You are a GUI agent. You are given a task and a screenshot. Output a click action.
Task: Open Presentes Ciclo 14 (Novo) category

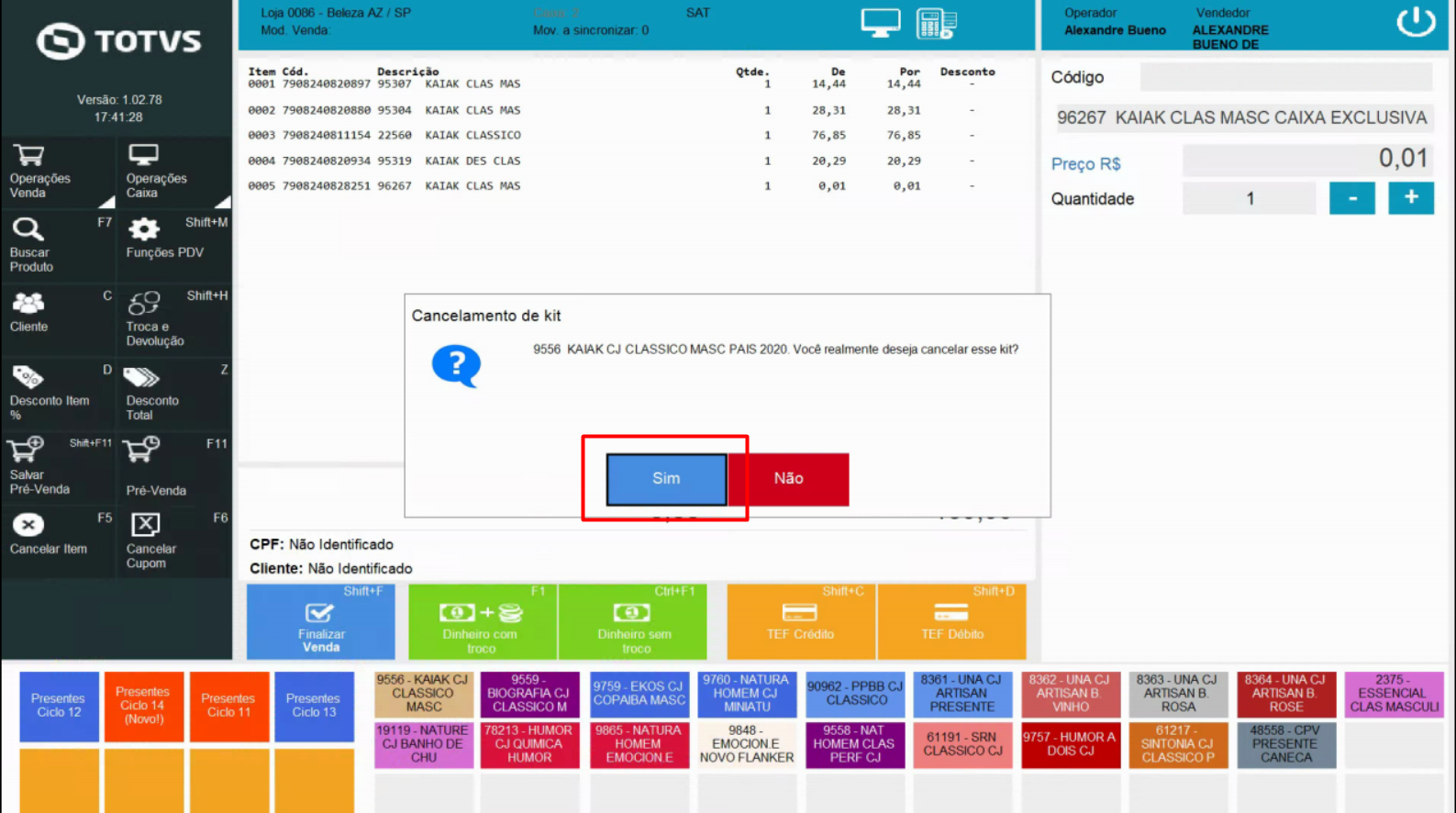click(144, 707)
